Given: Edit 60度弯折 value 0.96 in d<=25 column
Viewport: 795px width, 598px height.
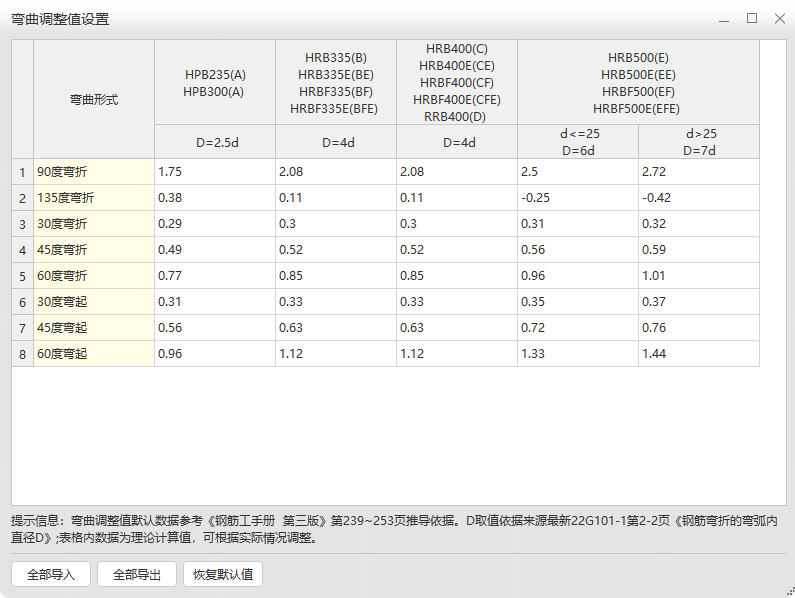Looking at the screenshot, I should 578,276.
